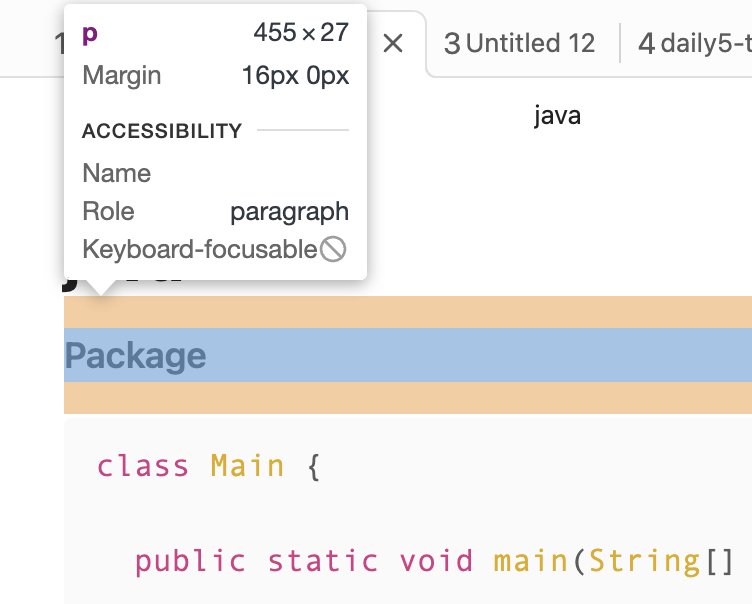Viewport: 752px width, 604px height.
Task: Click the main method name in code
Action: [x=531, y=561]
